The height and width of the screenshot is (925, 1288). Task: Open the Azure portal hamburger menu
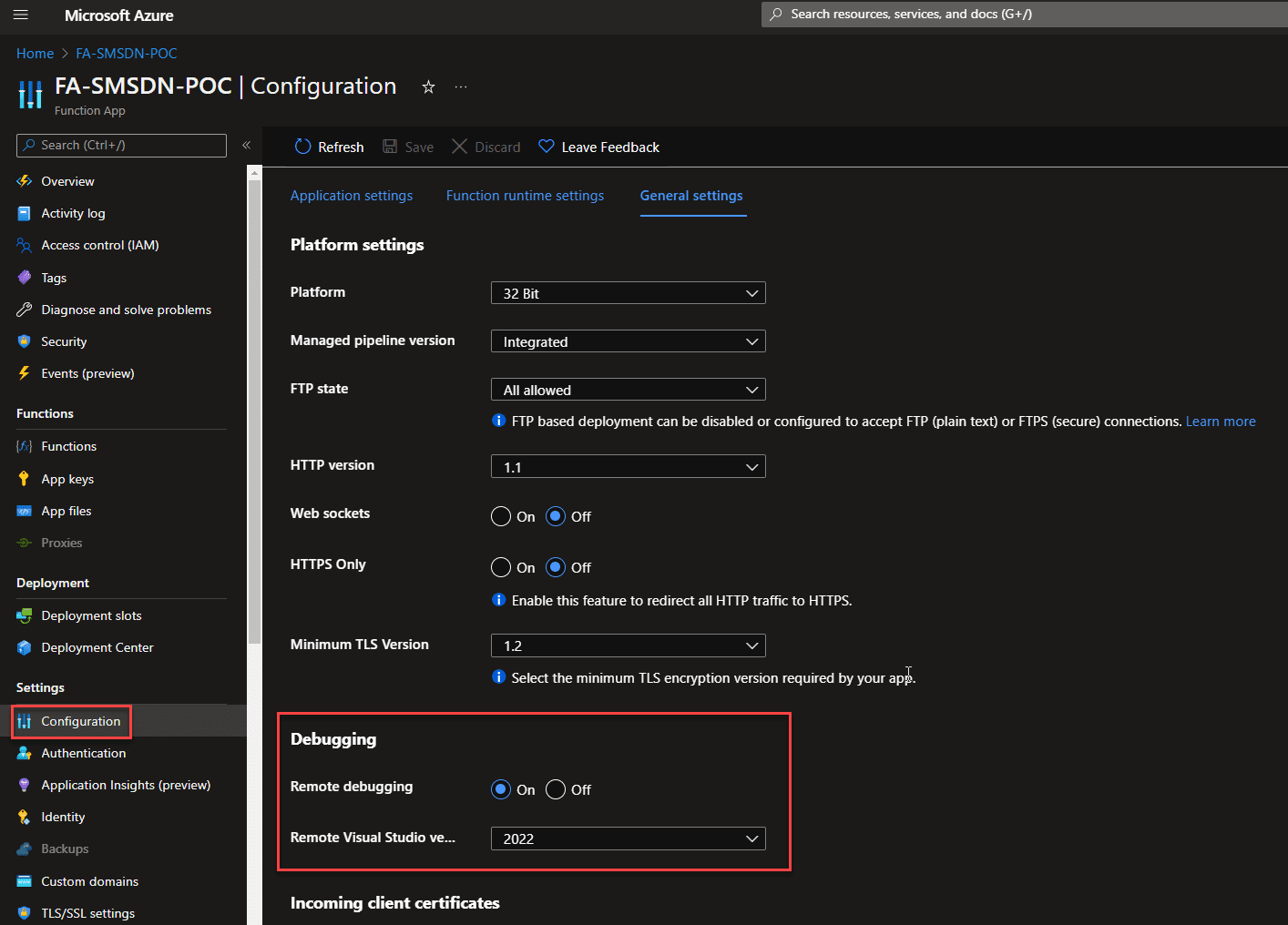[x=21, y=15]
